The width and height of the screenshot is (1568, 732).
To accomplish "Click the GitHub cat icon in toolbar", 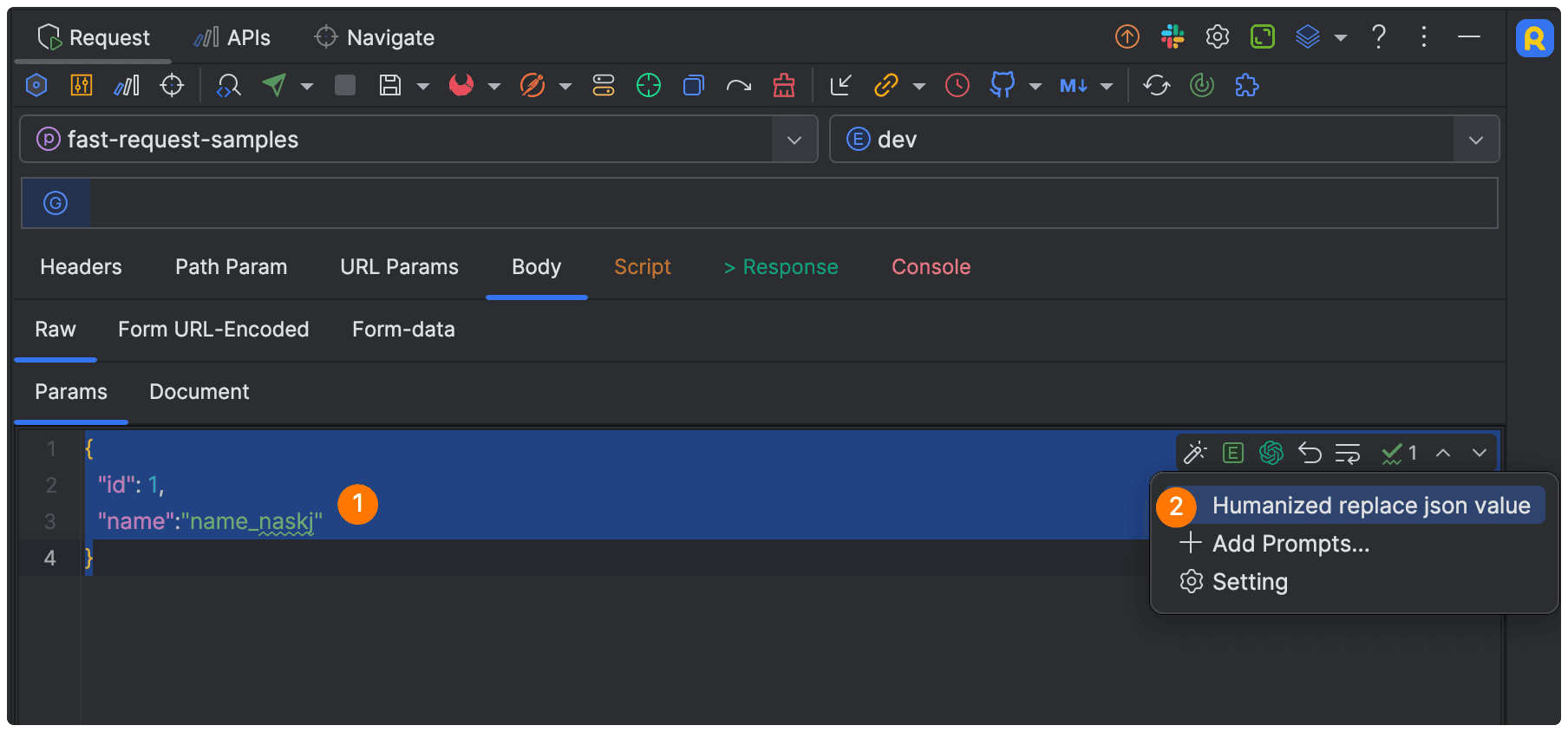I will point(1003,85).
